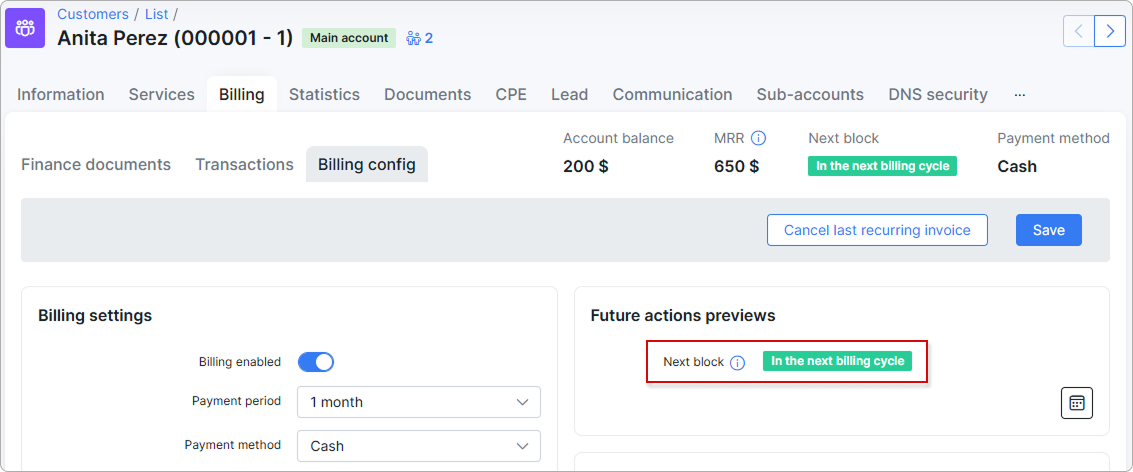Click the sub-accounts people icon near name
The height and width of the screenshot is (472, 1133).
click(413, 38)
